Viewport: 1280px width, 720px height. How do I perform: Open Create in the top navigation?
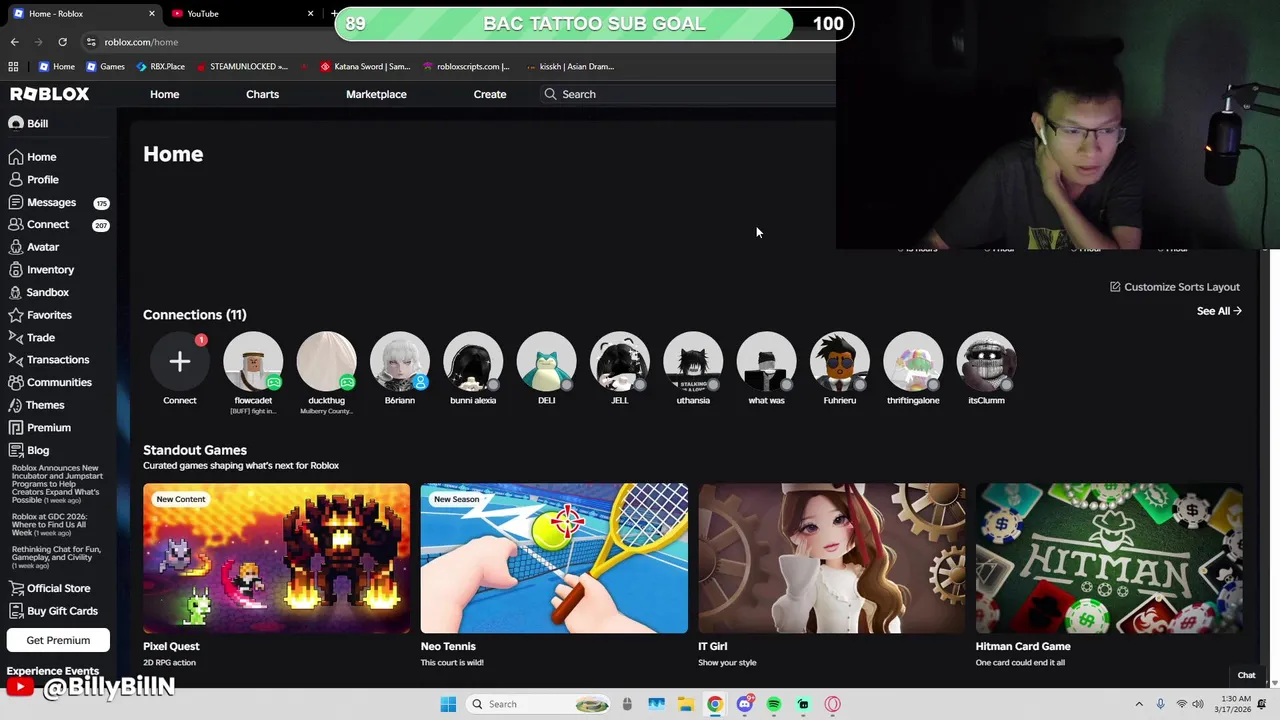[490, 94]
